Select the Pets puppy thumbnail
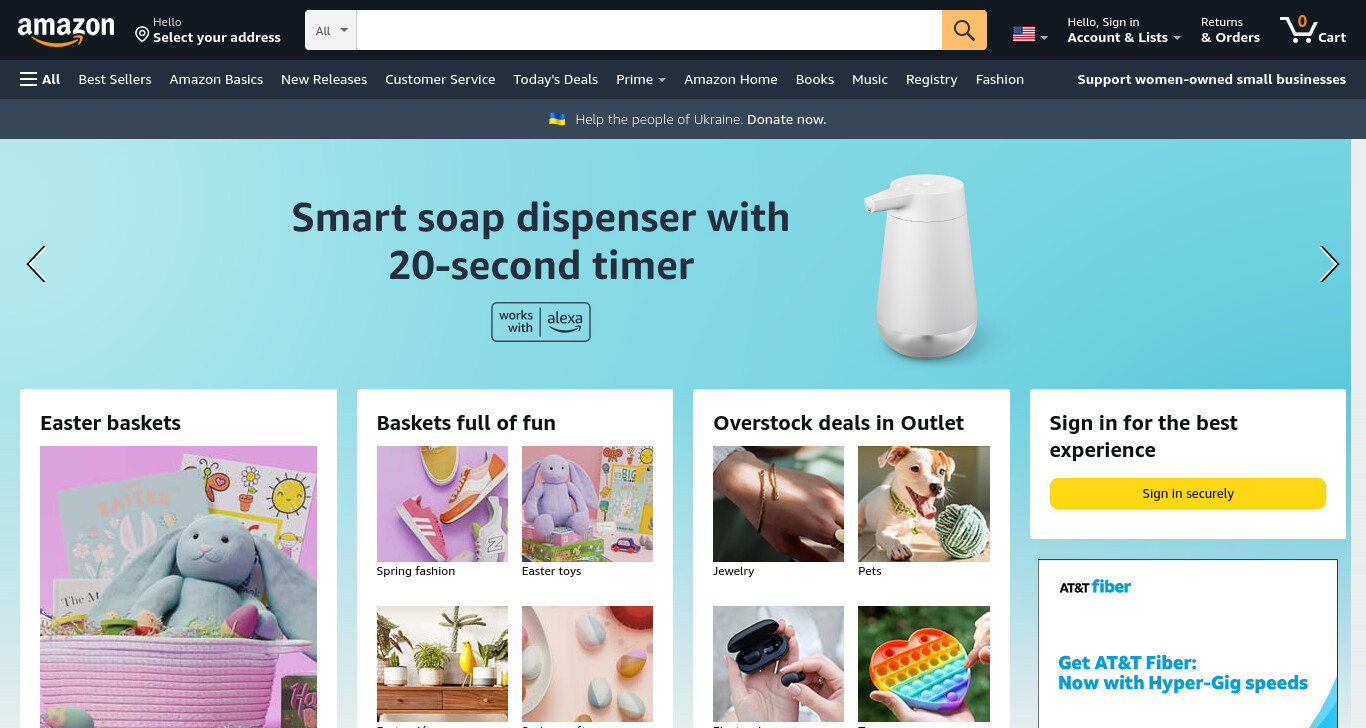 click(x=924, y=504)
